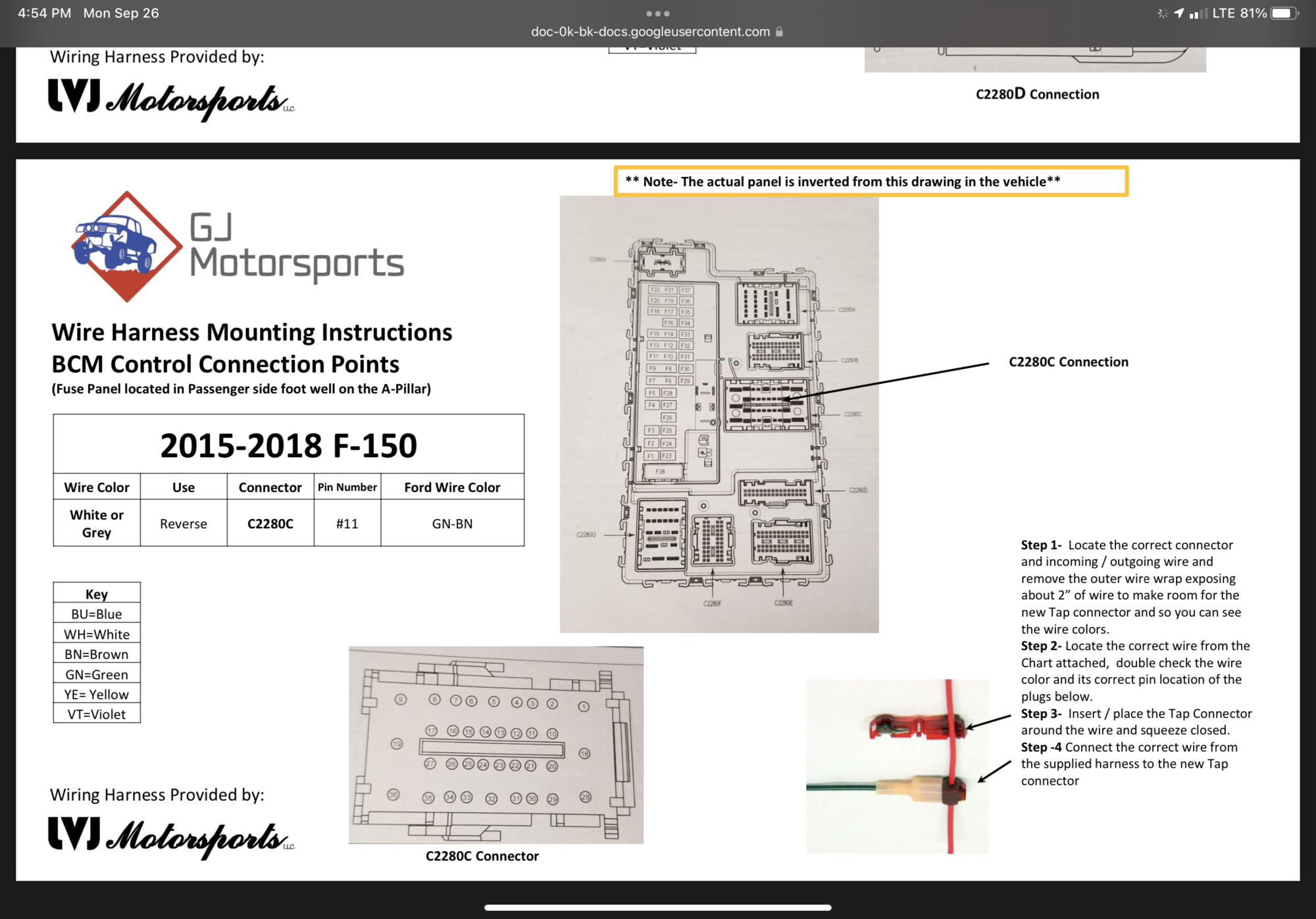The image size is (1316, 919).
Task: Tap the home indicator bar
Action: 657,908
